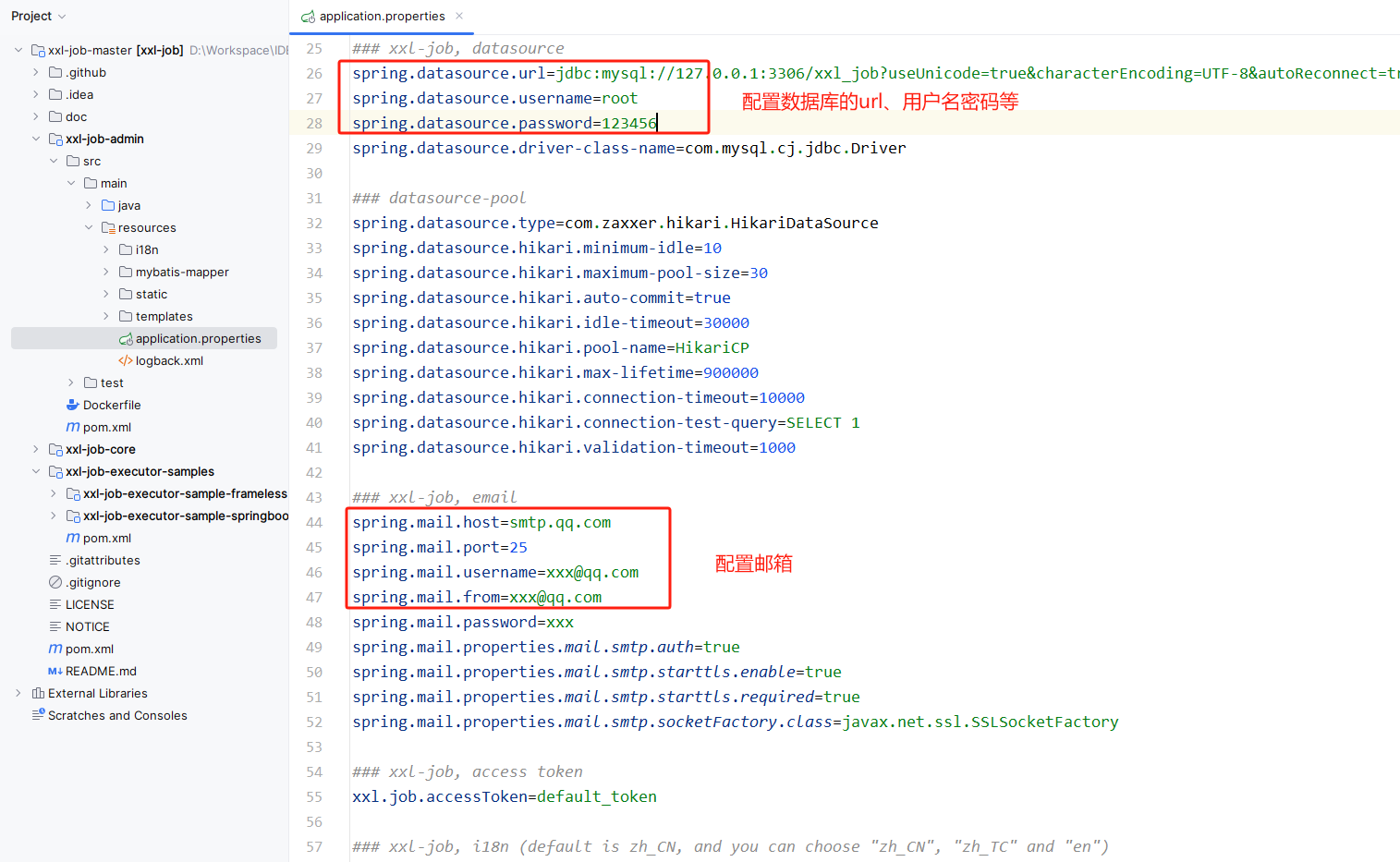The image size is (1400, 862).
Task: Click the NOTICE file icon
Action: (55, 626)
